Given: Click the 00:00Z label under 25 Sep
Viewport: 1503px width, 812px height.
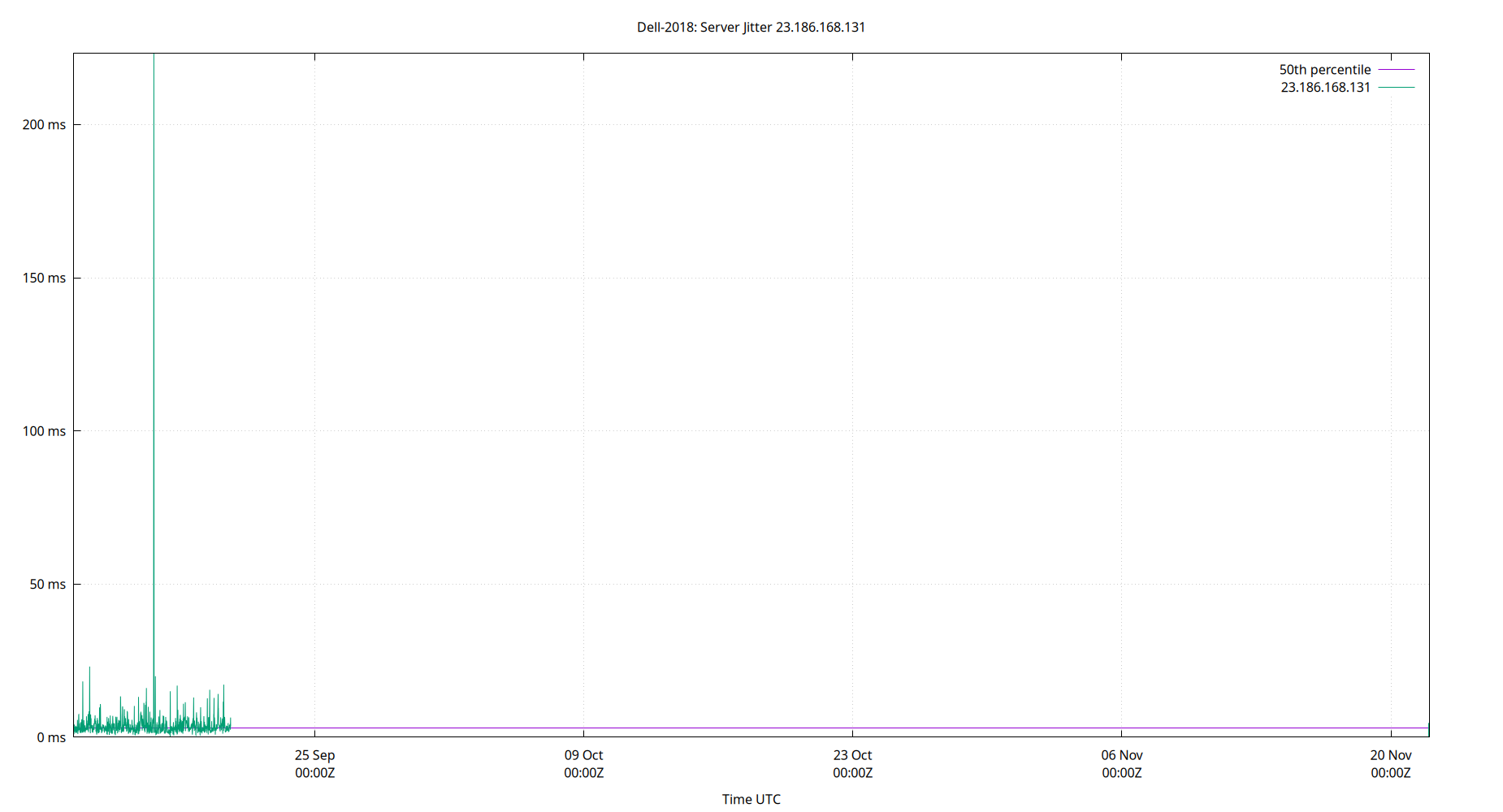Looking at the screenshot, I should (315, 773).
